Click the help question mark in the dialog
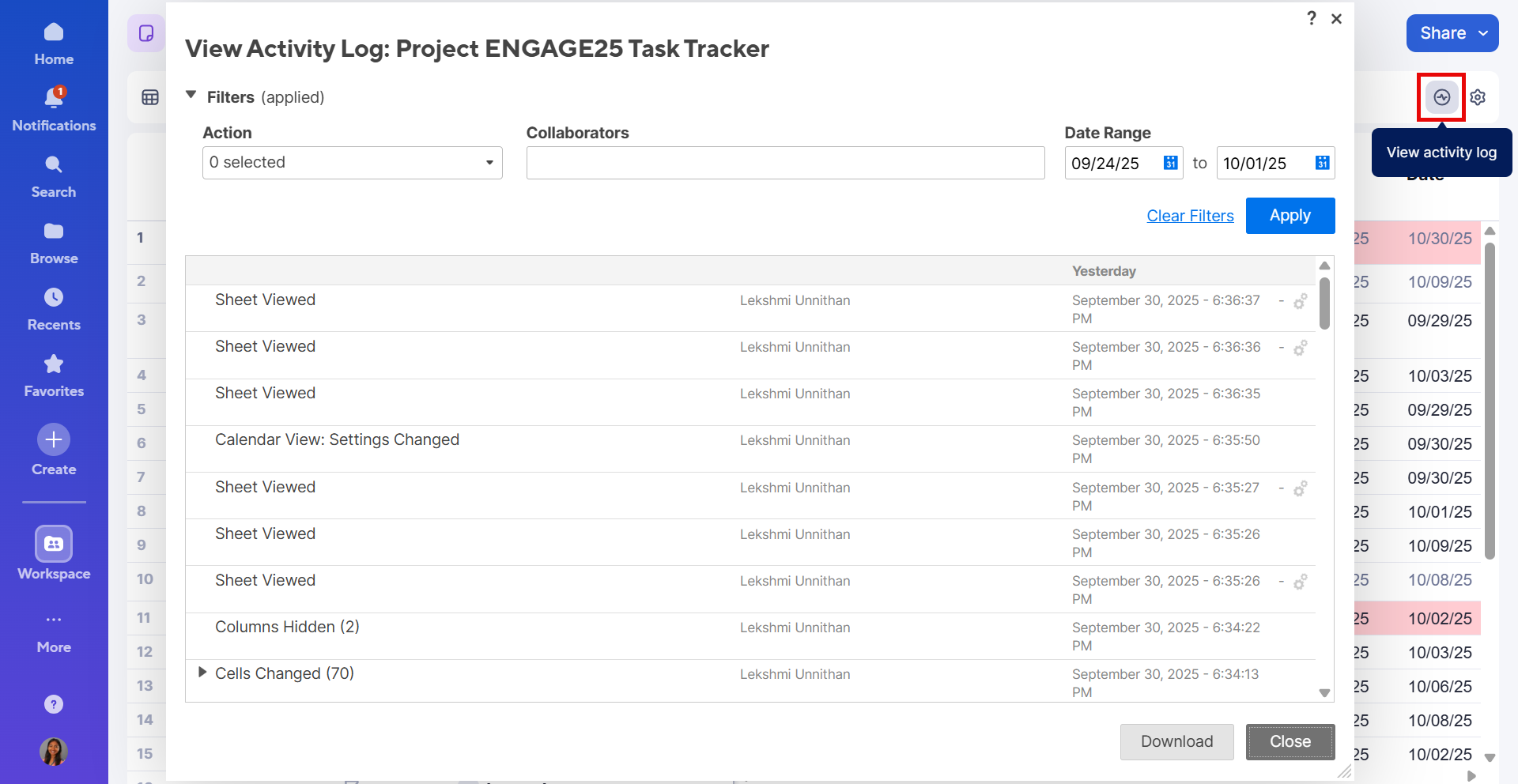The height and width of the screenshot is (784, 1518). (1312, 18)
